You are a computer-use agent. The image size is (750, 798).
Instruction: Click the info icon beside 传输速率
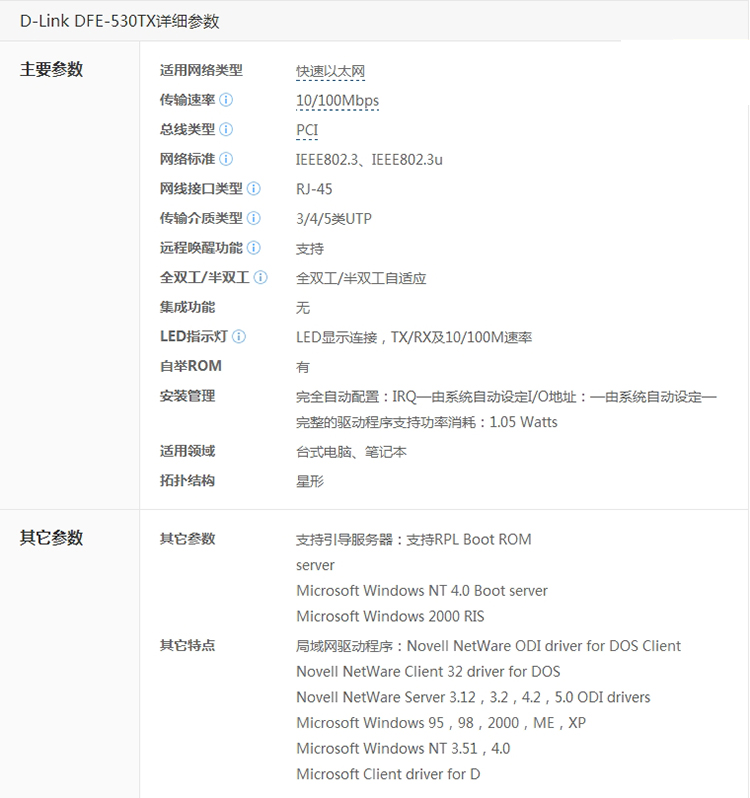[x=226, y=100]
